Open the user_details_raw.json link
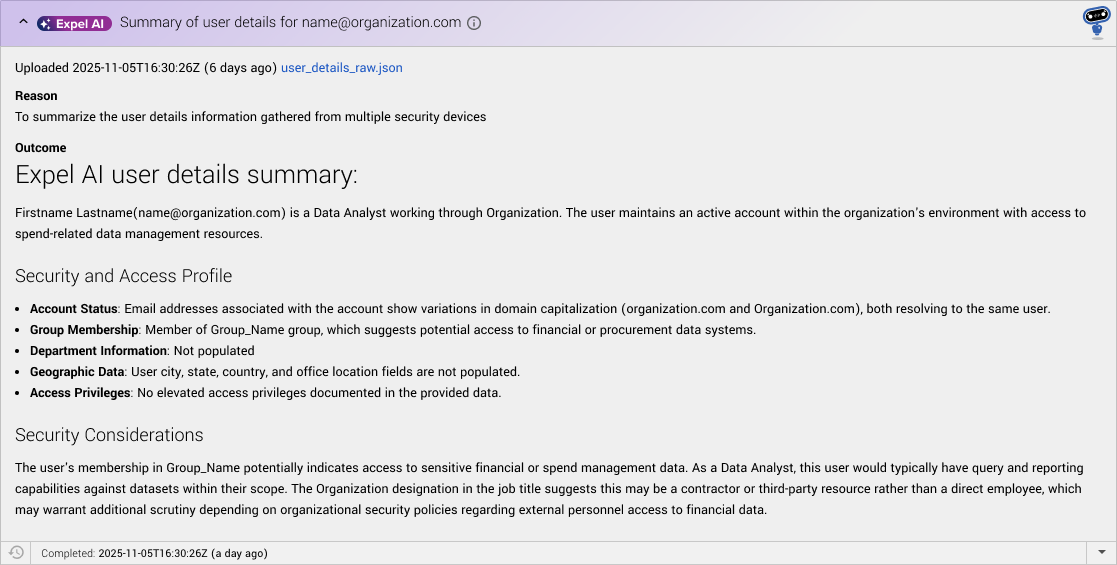Viewport: 1117px width, 565px height. [341, 68]
